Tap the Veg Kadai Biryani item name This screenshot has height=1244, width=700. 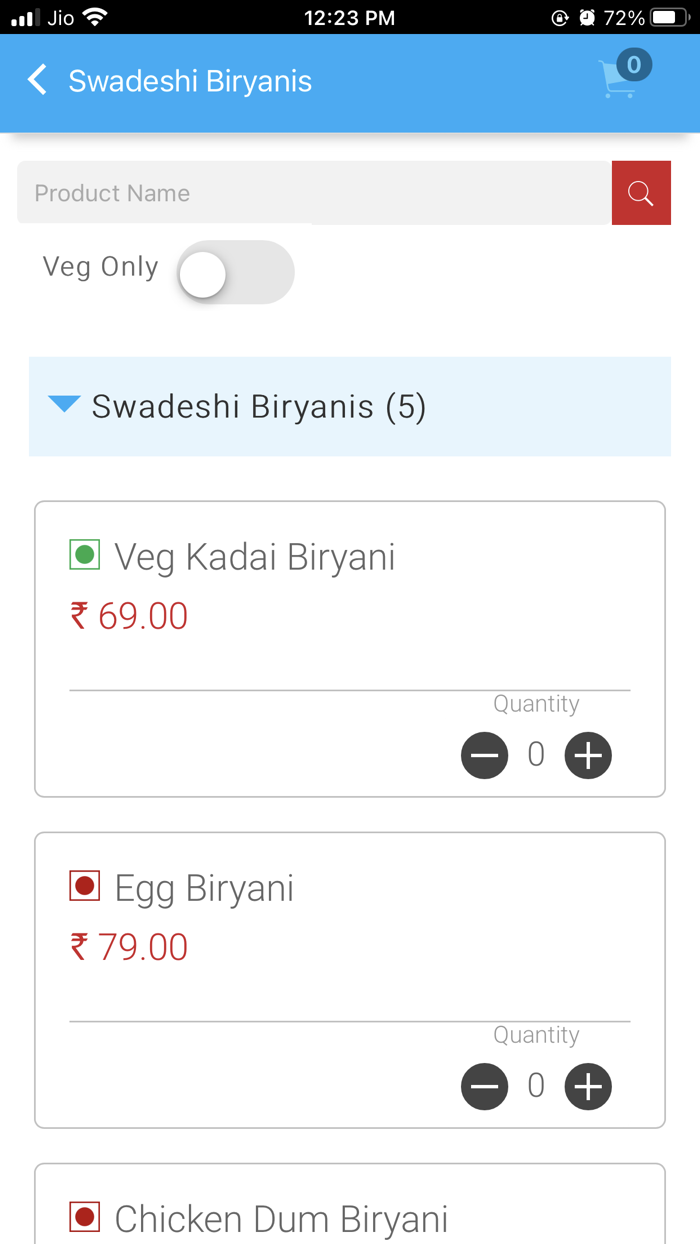256,557
